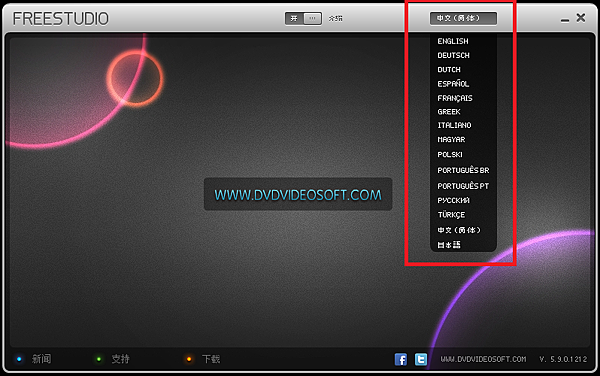Close the Free Studio window

point(581,18)
